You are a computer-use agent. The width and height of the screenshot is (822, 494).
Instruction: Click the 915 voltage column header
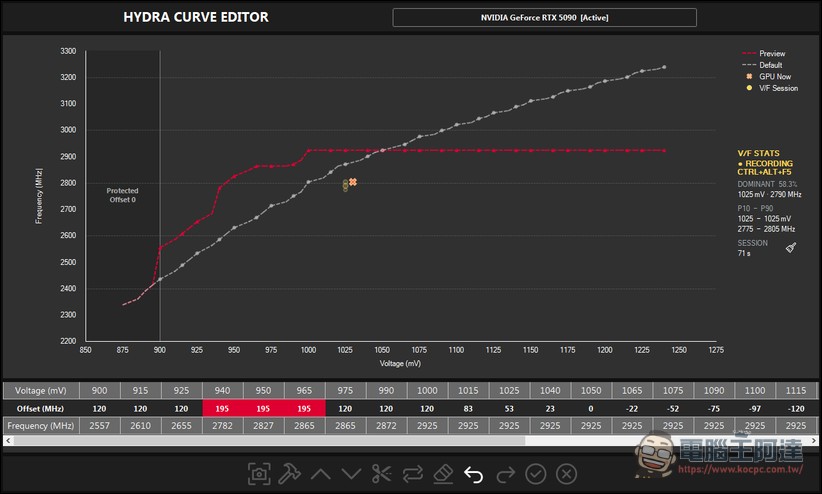pos(140,391)
